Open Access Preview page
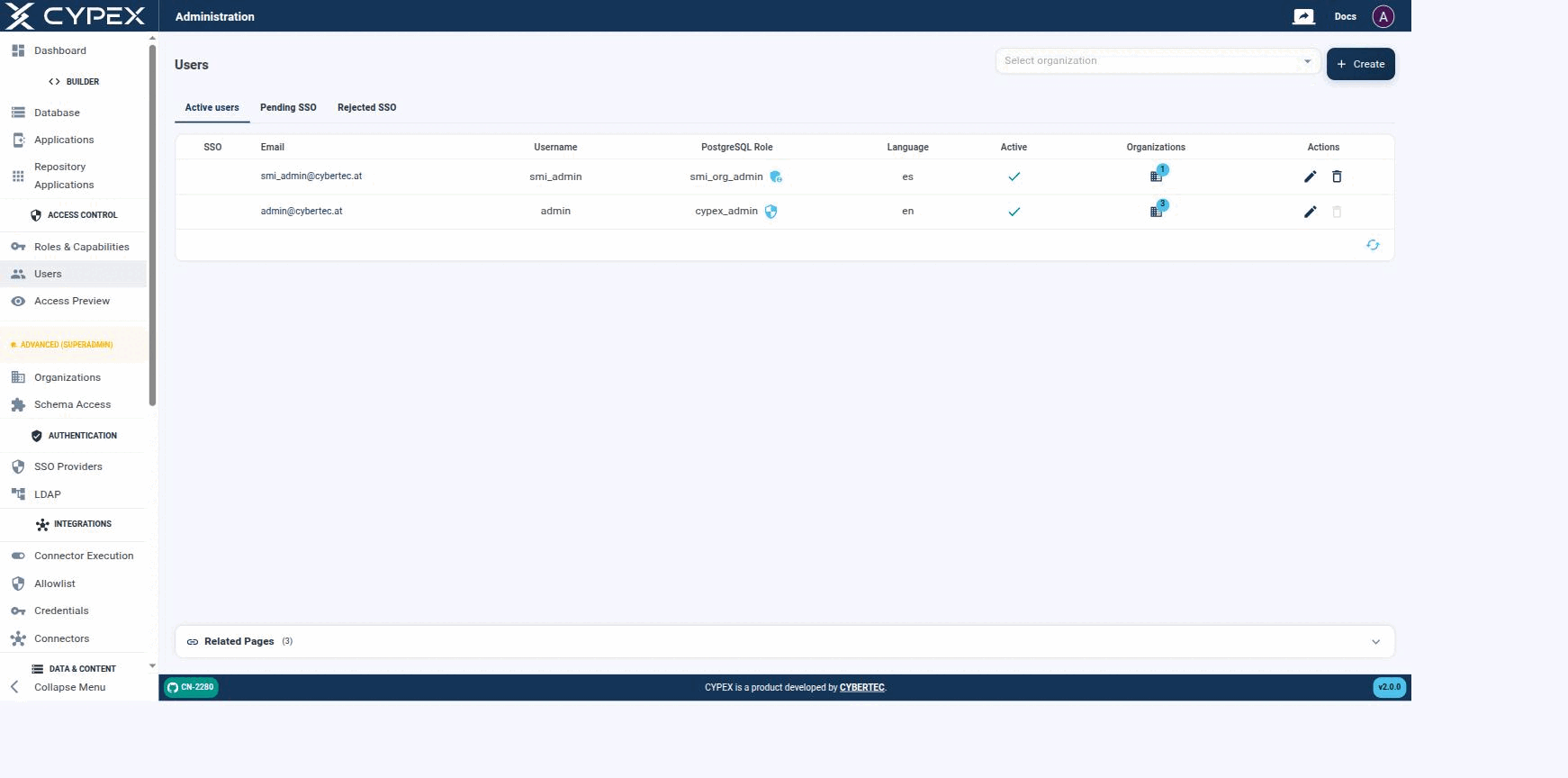 (73, 301)
